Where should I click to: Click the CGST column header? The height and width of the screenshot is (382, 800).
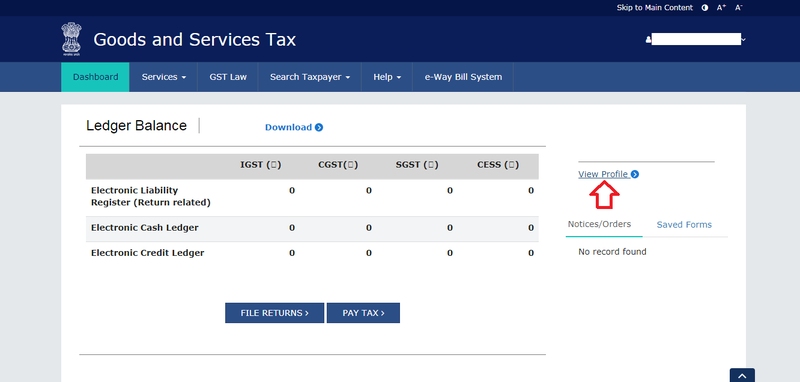[338, 165]
